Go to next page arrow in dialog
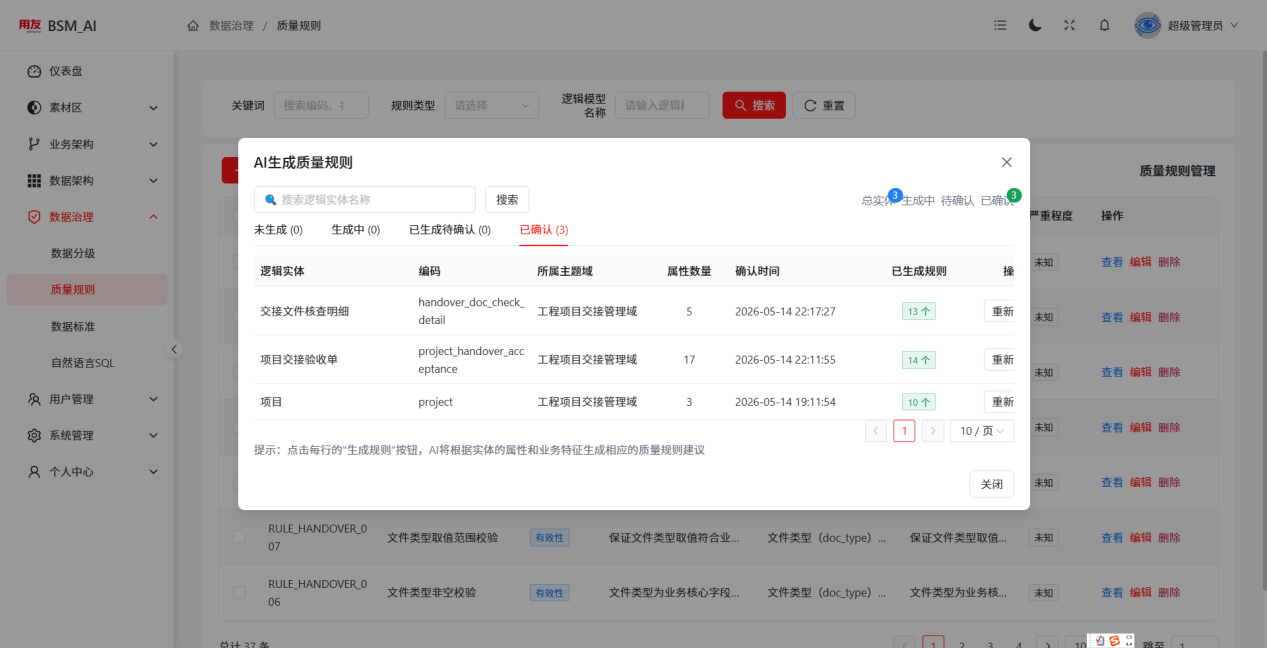Screen dimensions: 1267x648 coord(933,431)
